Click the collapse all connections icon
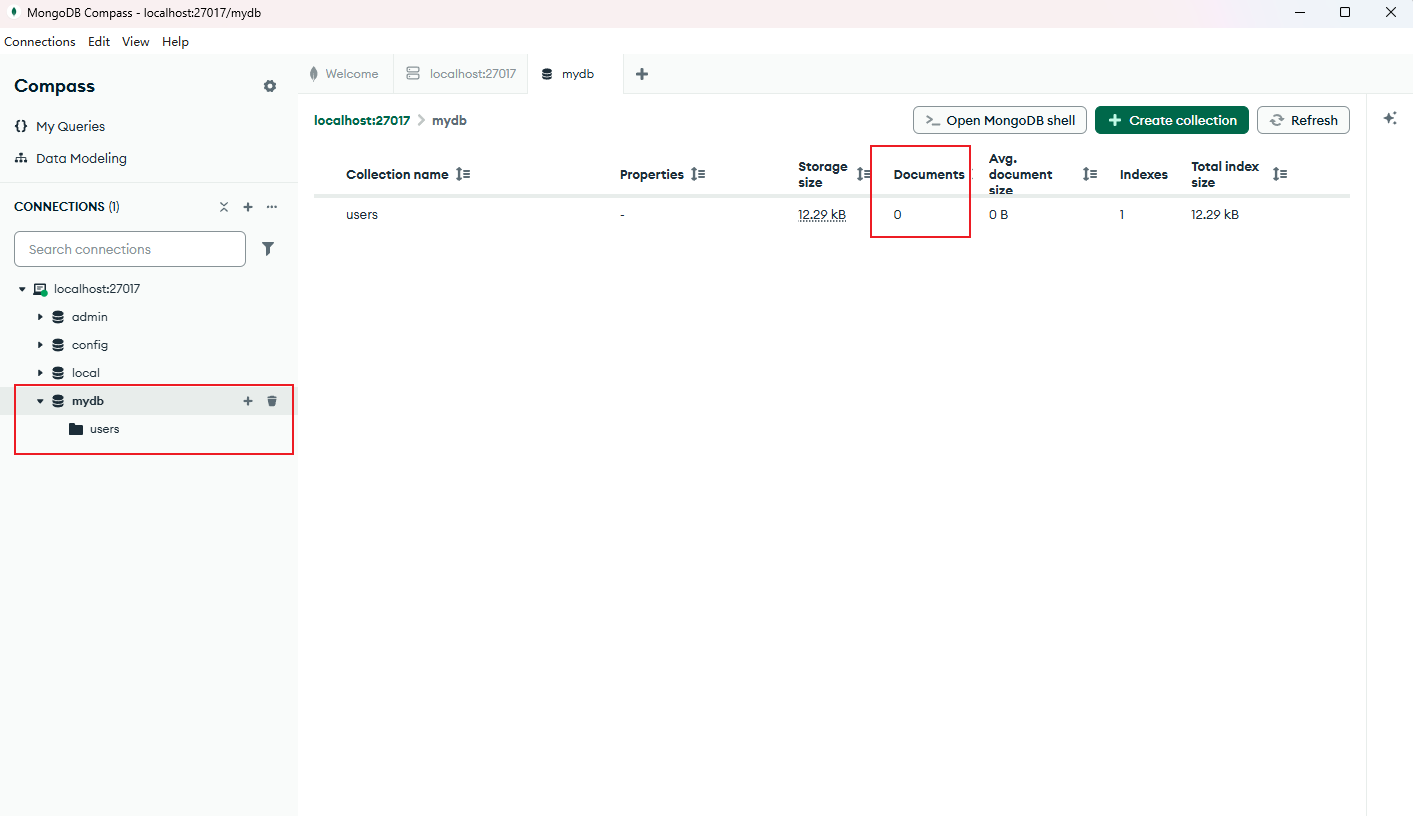 click(x=223, y=207)
